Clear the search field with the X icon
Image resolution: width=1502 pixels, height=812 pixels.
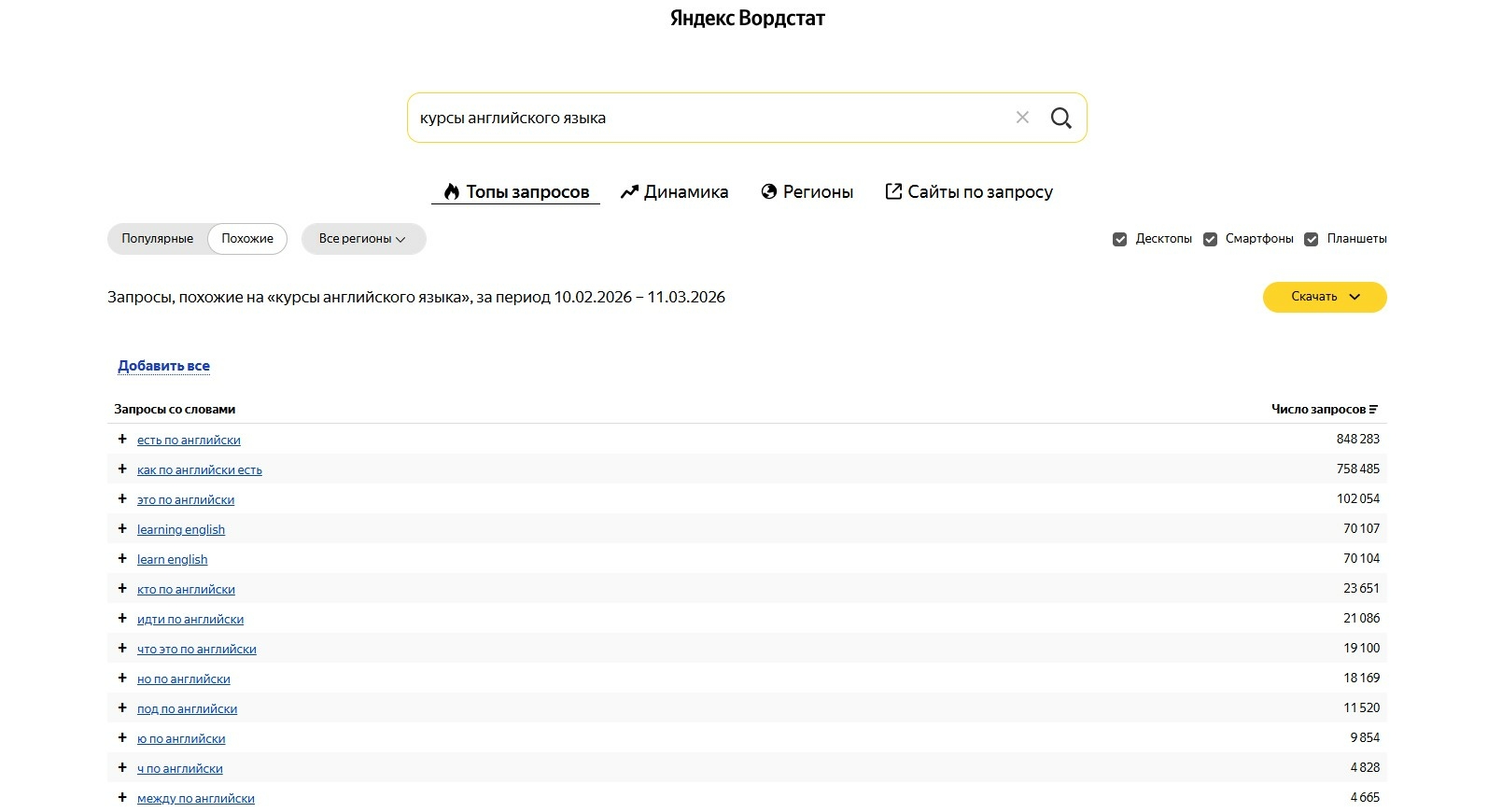point(1022,118)
